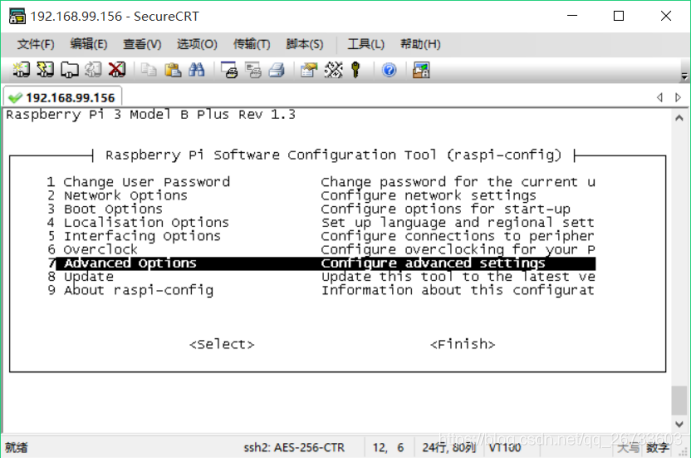Select 8 Update row

(321, 277)
